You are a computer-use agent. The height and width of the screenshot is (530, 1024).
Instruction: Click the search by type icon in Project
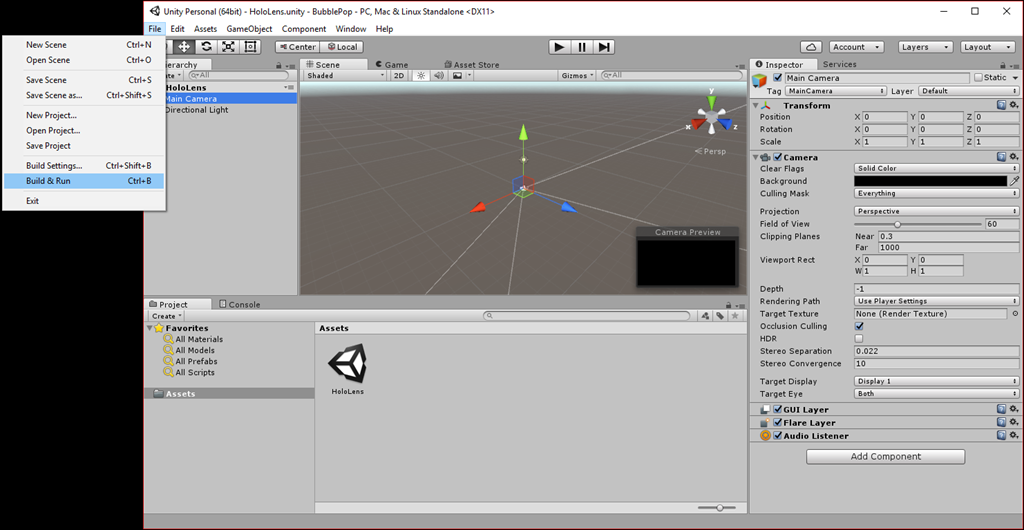pyautogui.click(x=705, y=316)
